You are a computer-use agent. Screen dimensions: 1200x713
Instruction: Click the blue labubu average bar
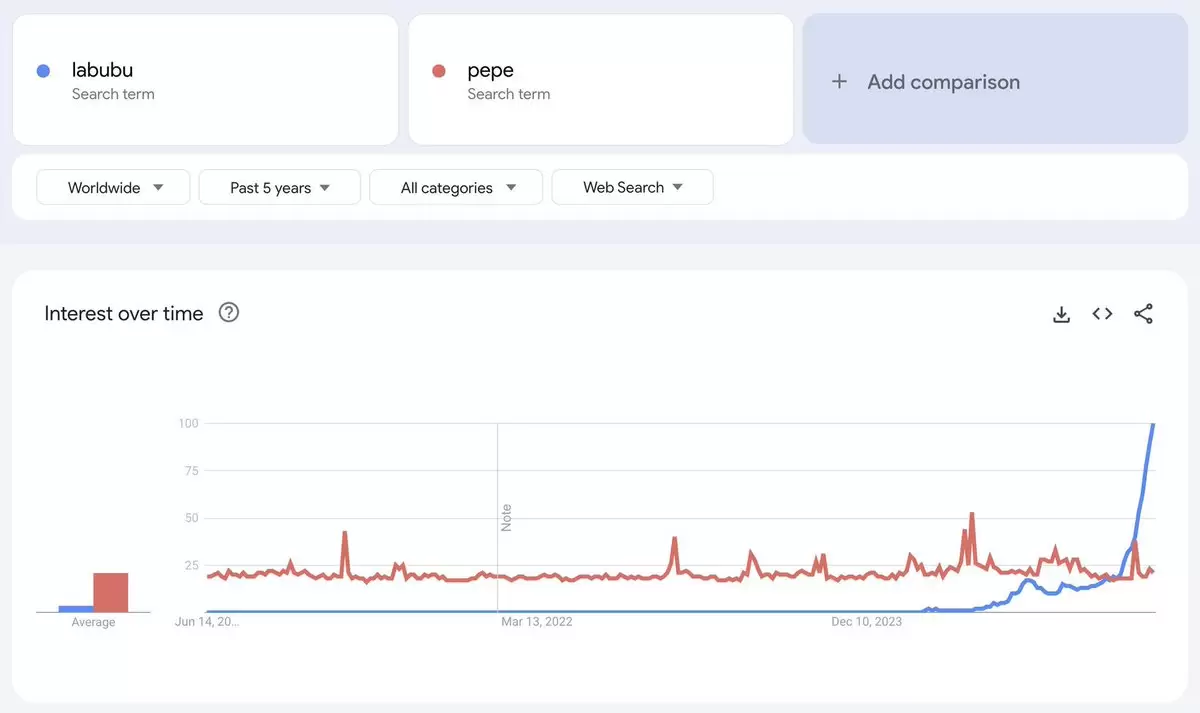click(76, 608)
